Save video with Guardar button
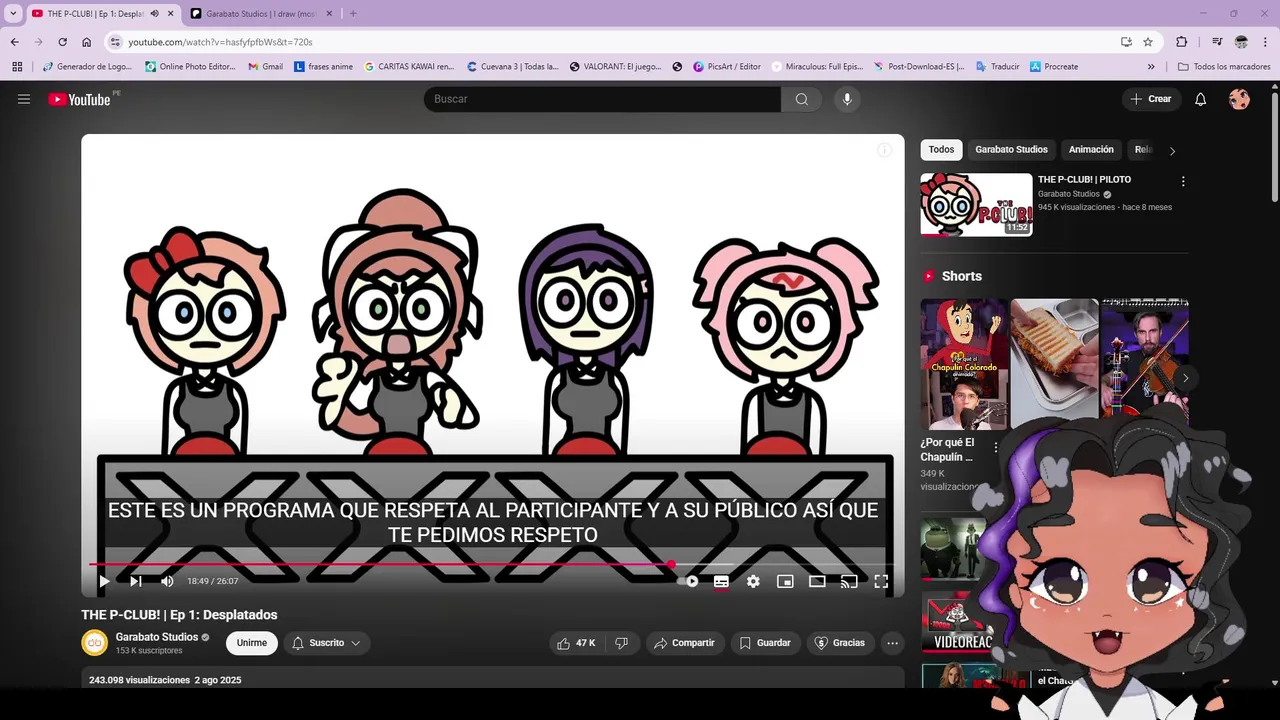This screenshot has width=1280, height=720. point(765,643)
